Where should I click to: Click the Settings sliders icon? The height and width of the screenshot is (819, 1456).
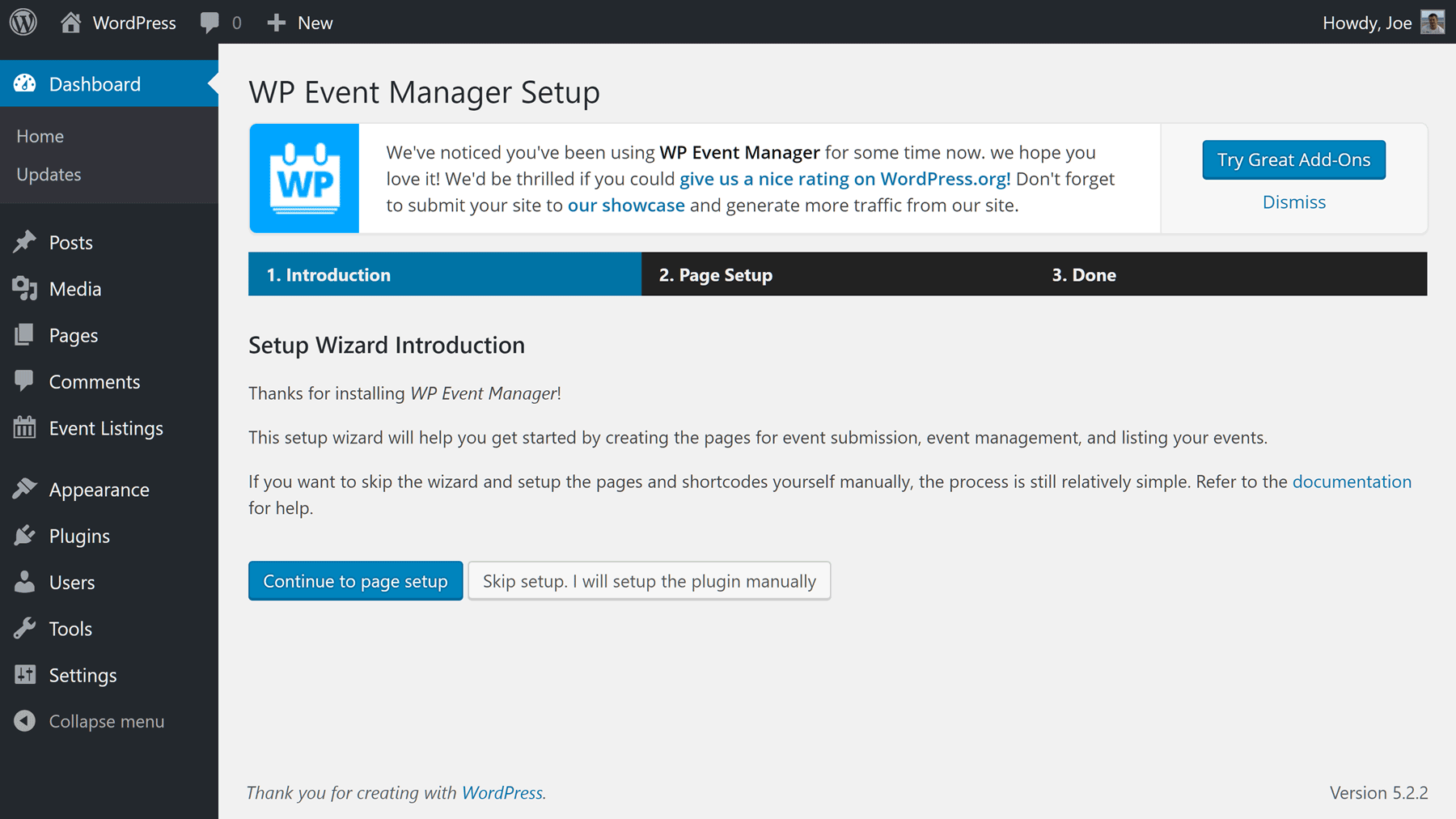25,674
